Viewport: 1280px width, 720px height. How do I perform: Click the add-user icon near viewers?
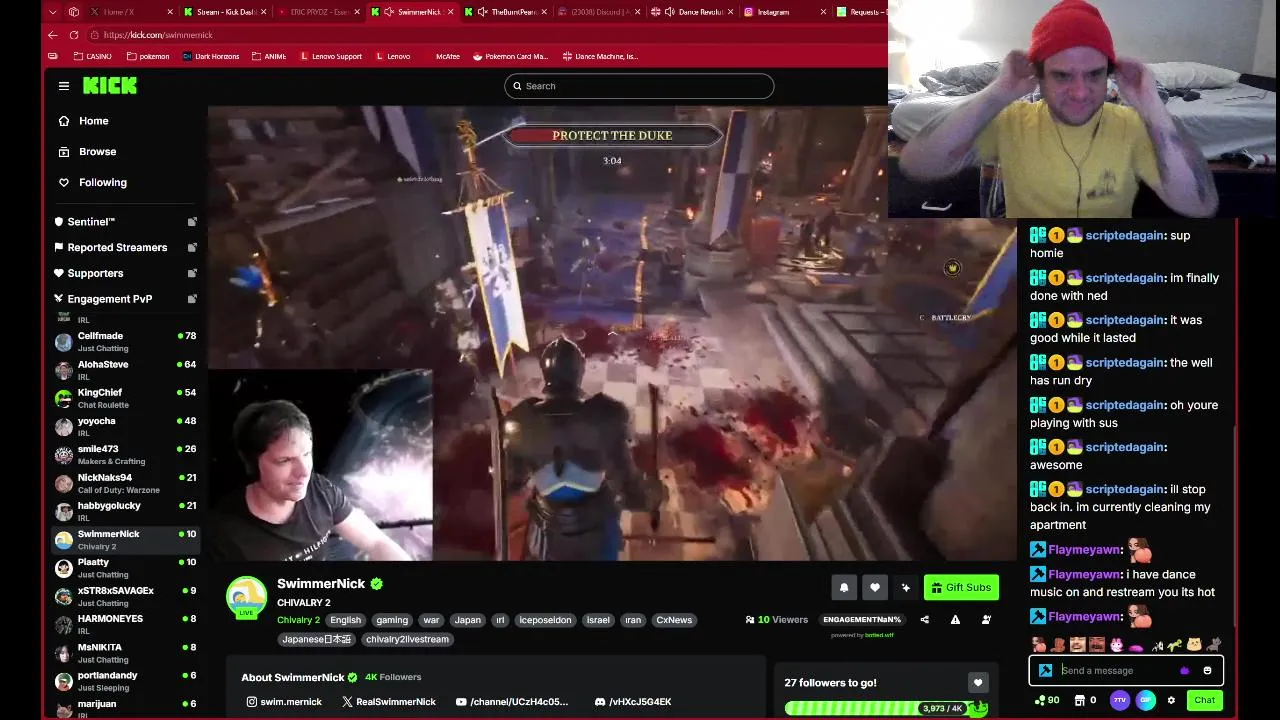point(986,620)
